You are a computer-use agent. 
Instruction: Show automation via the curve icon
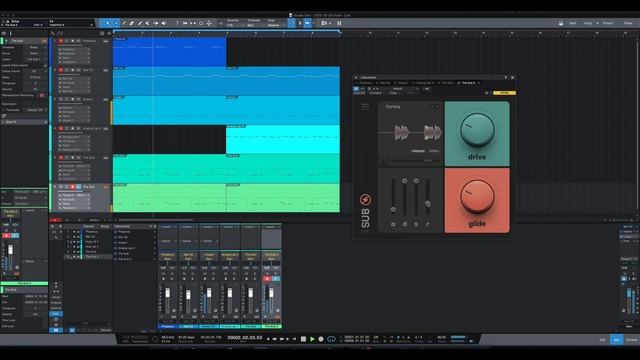coord(60,33)
